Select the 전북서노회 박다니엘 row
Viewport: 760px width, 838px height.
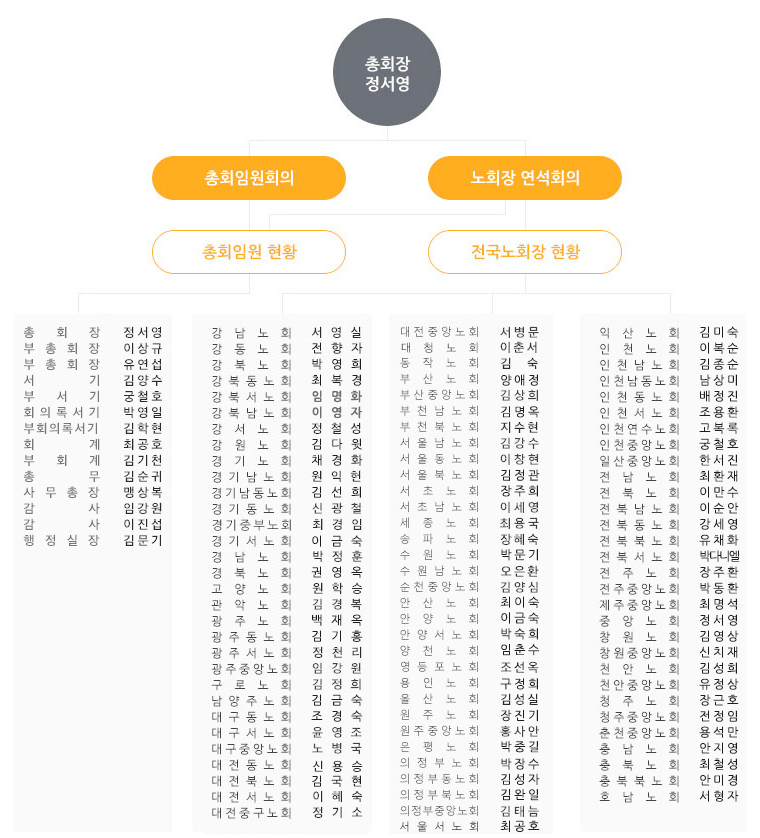click(669, 556)
